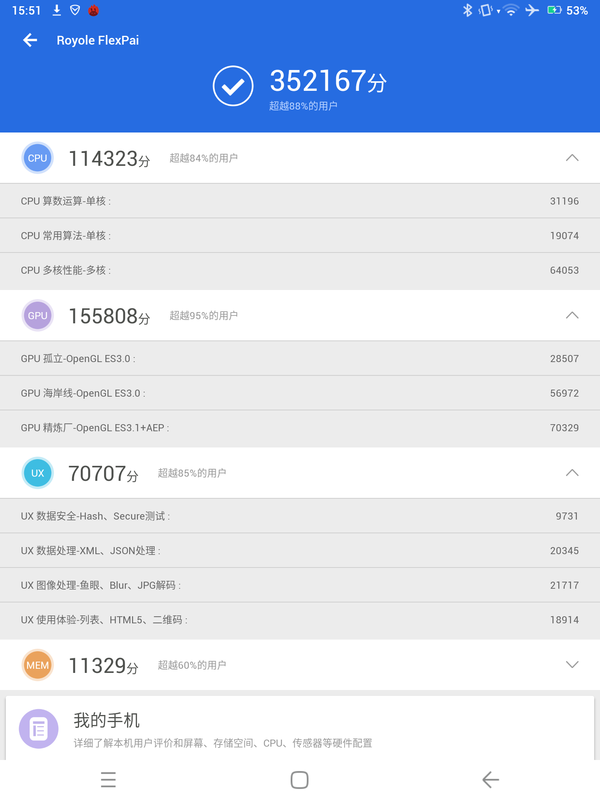The image size is (600, 800).
Task: Tap the value 21717
Action: click(564, 585)
